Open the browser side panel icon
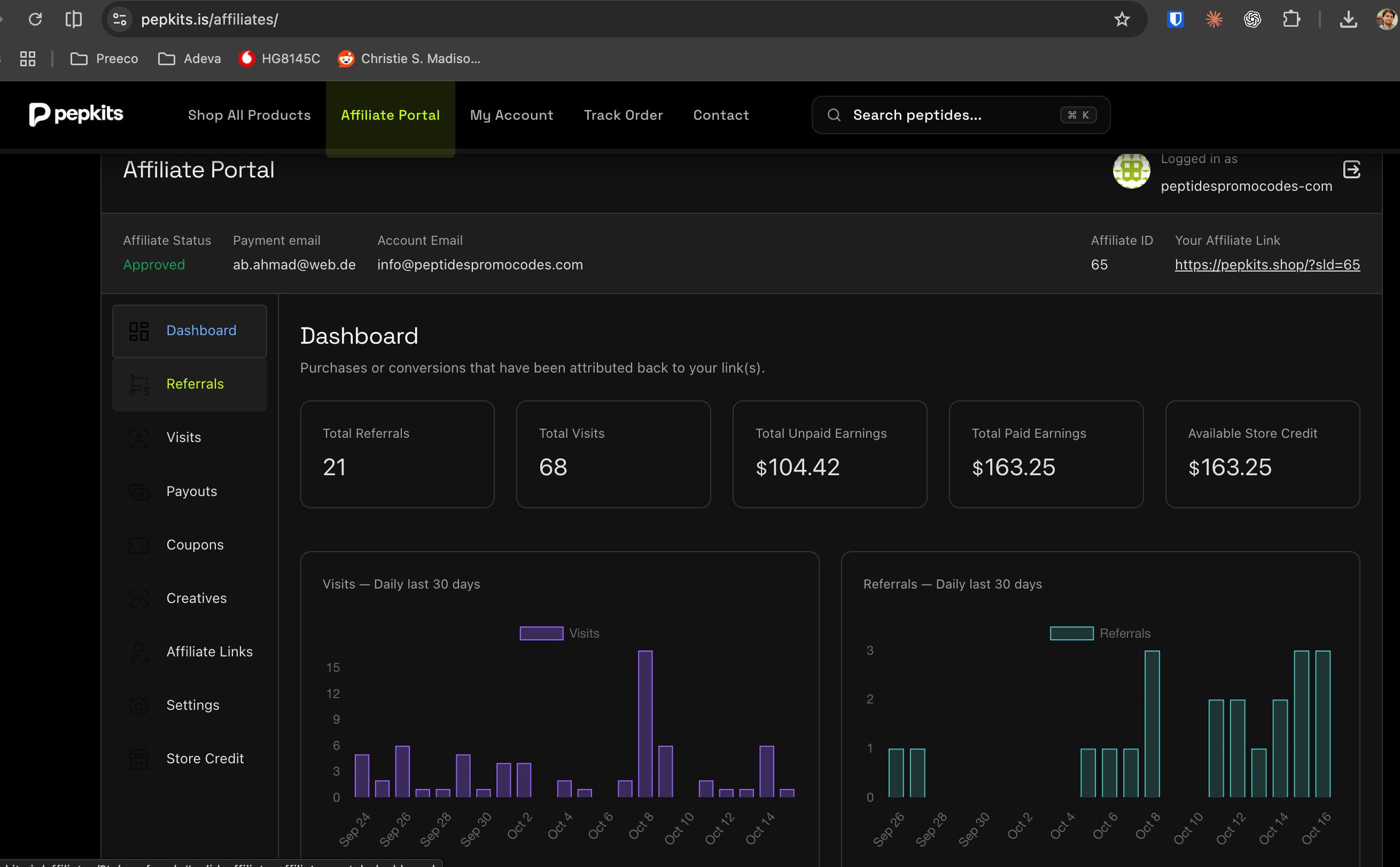1400x867 pixels. (x=74, y=19)
